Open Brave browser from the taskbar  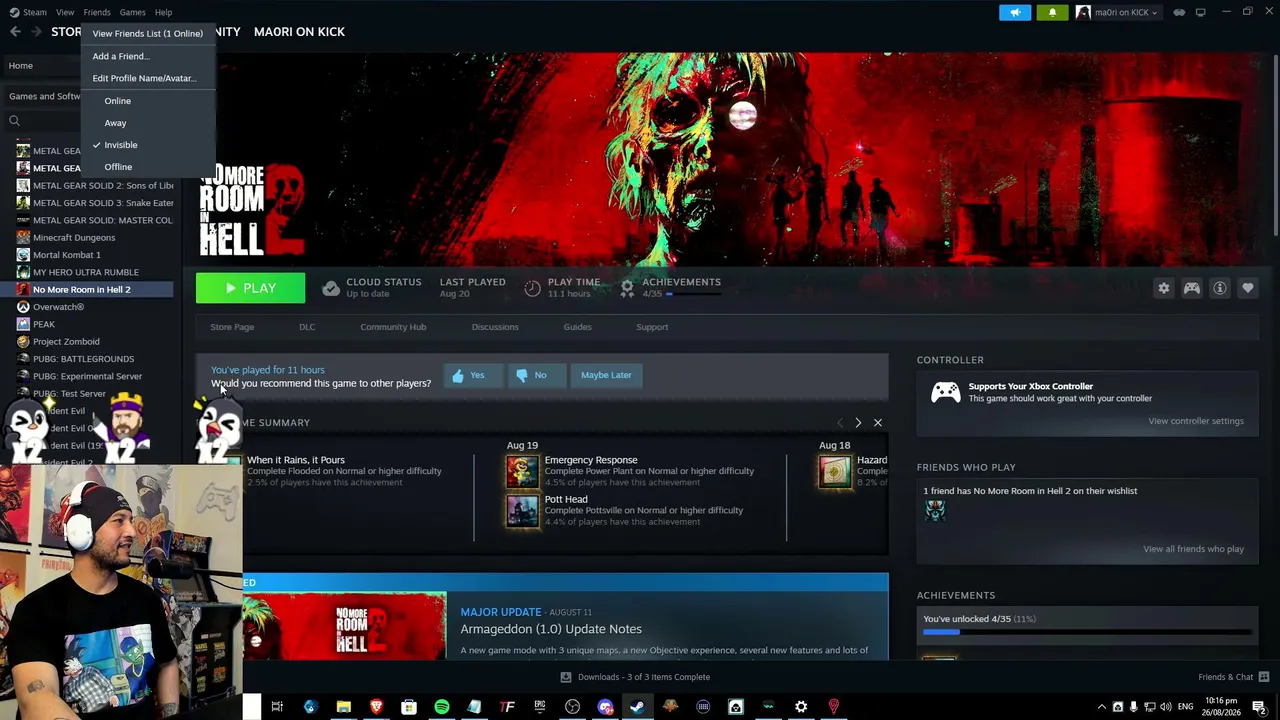coord(376,707)
